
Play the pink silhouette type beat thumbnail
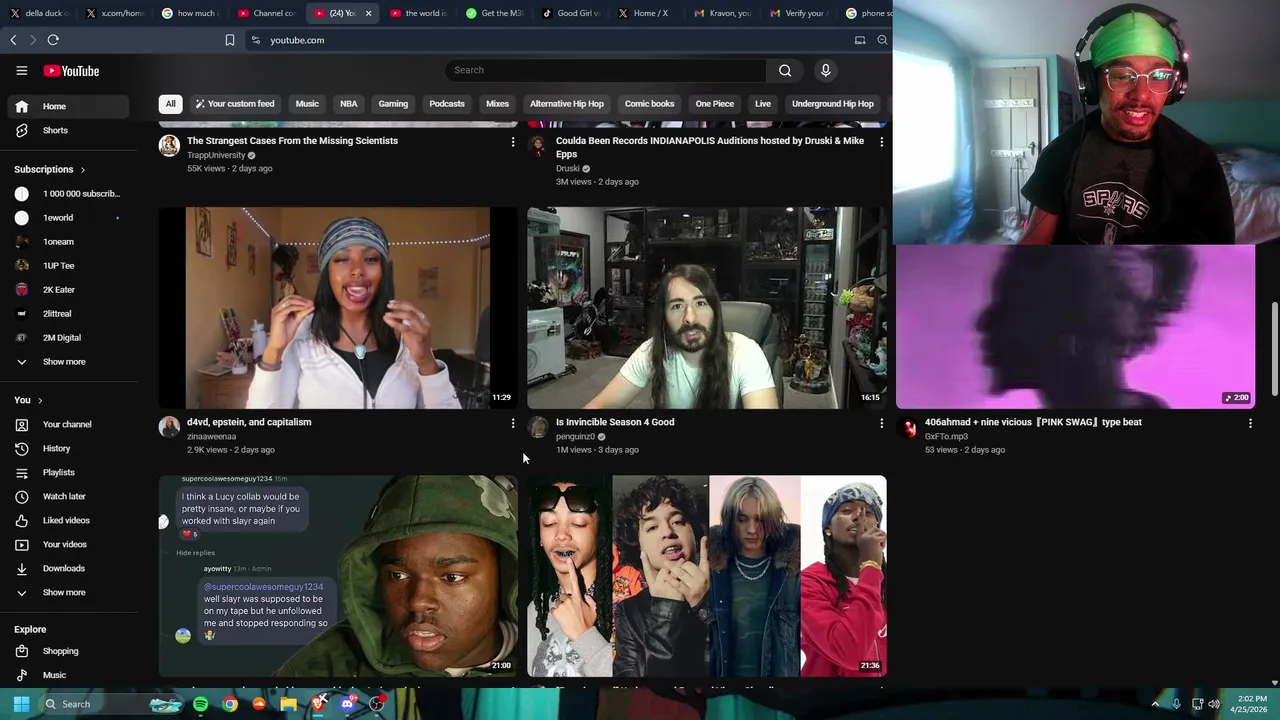click(1076, 327)
